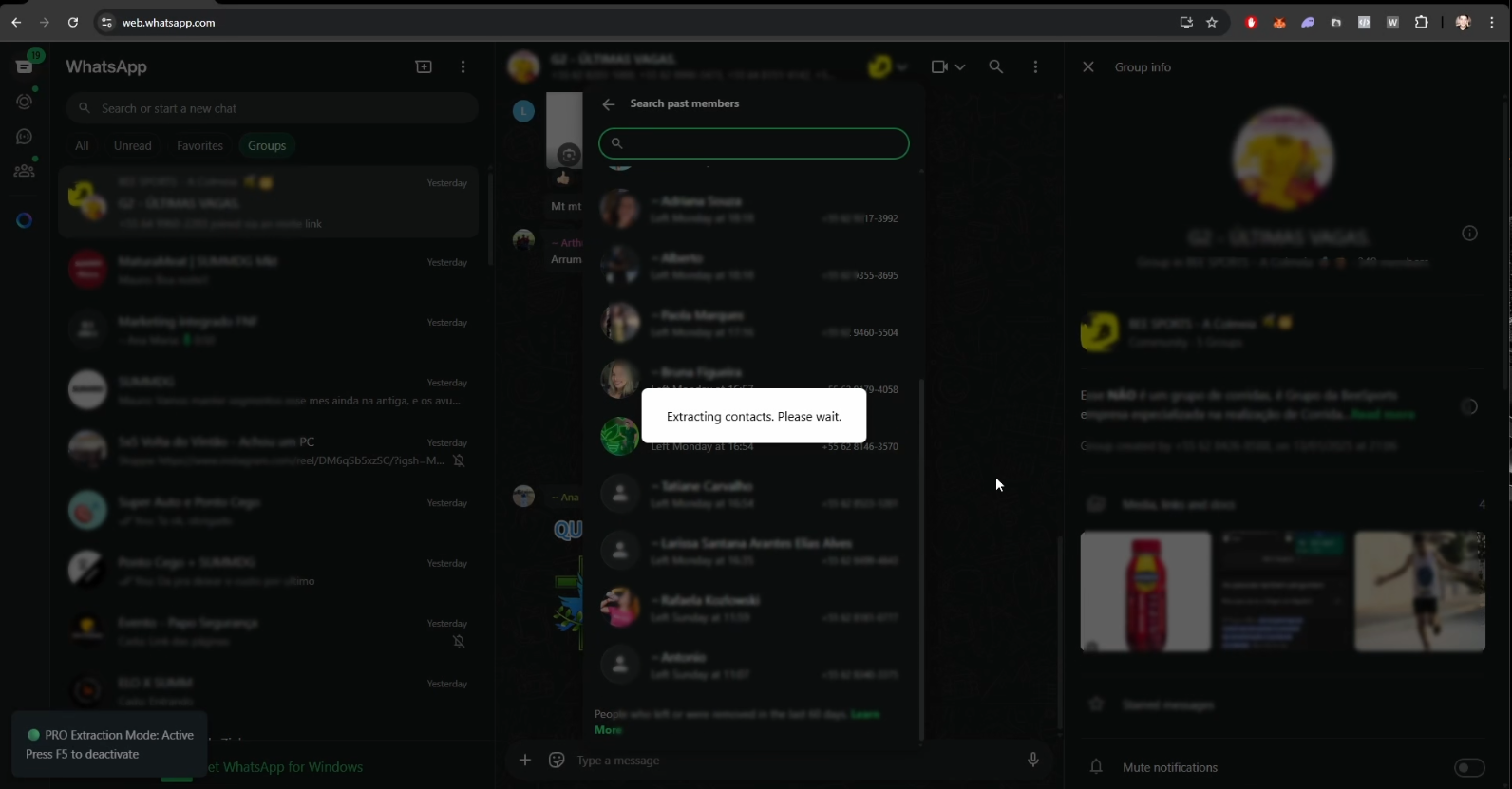
Task: Click the Read more link in group description
Action: [1382, 414]
